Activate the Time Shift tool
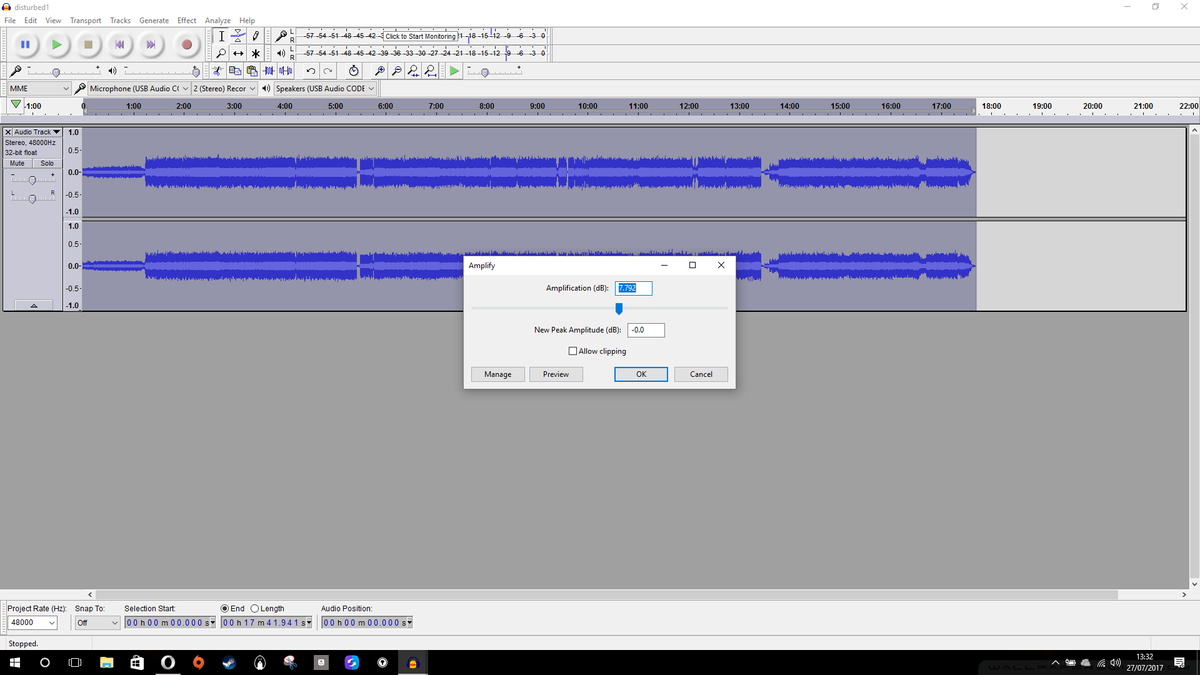The width and height of the screenshot is (1200, 675). (x=238, y=52)
